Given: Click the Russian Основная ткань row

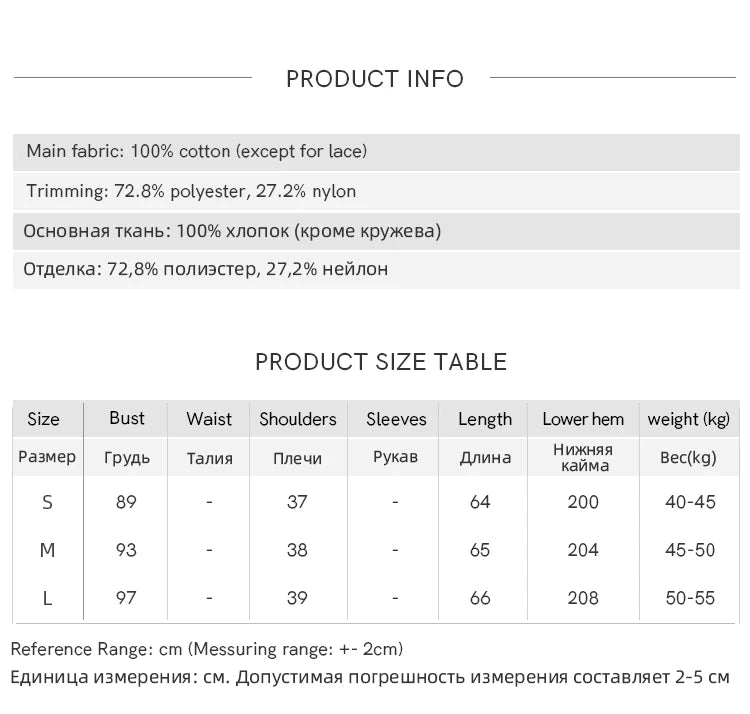Looking at the screenshot, I should click(376, 231).
